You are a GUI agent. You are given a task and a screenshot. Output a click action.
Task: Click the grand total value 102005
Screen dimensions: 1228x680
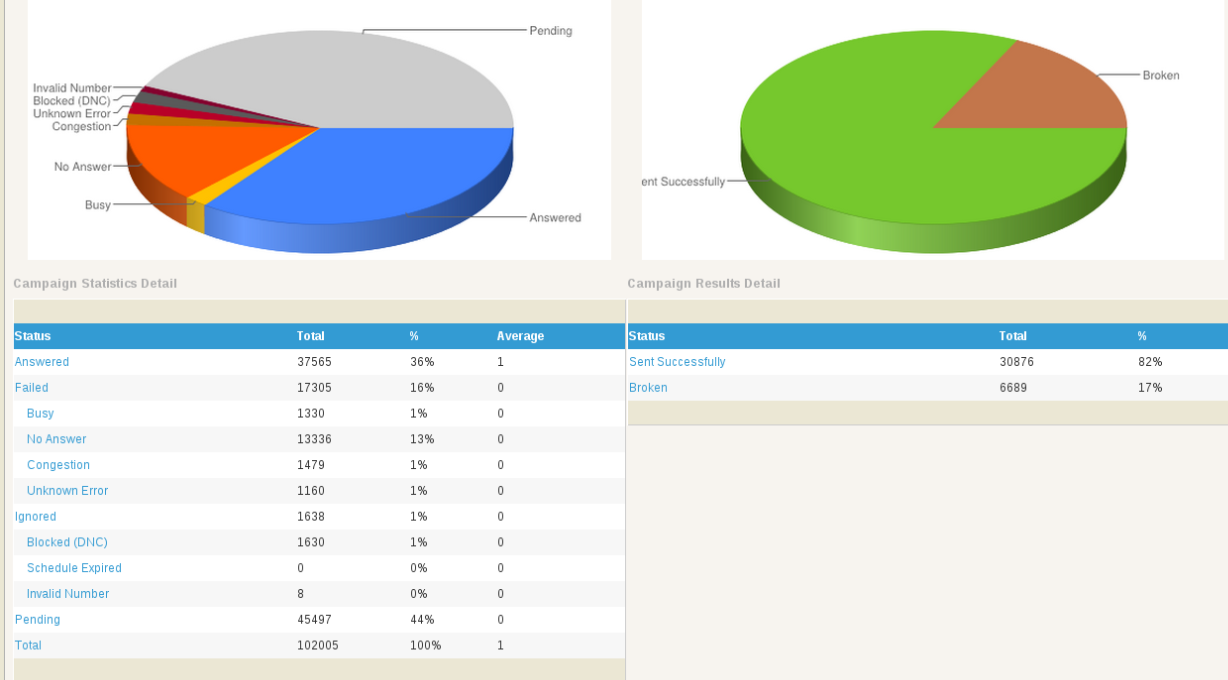click(318, 647)
